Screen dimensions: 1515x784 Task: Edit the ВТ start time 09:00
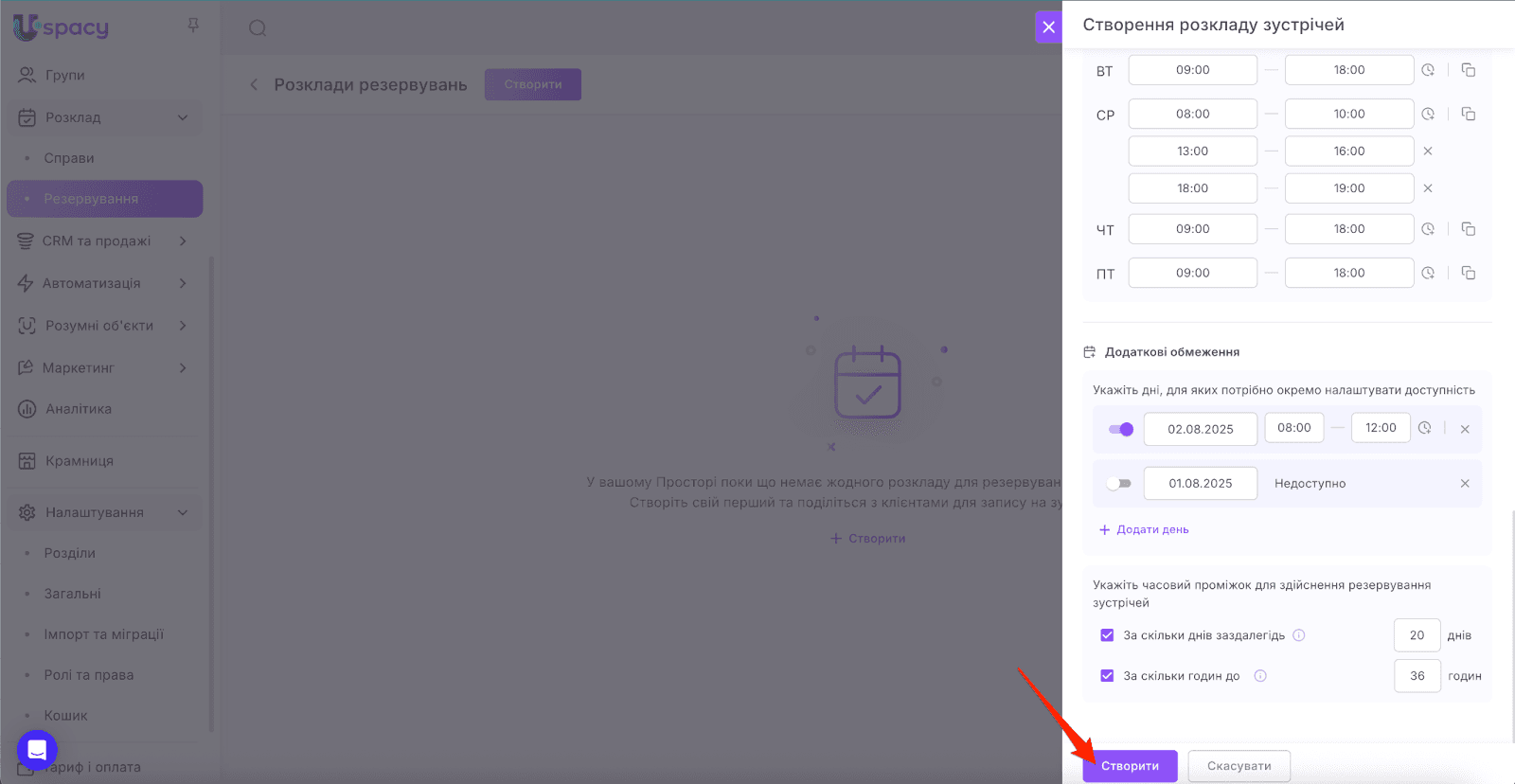(x=1193, y=70)
